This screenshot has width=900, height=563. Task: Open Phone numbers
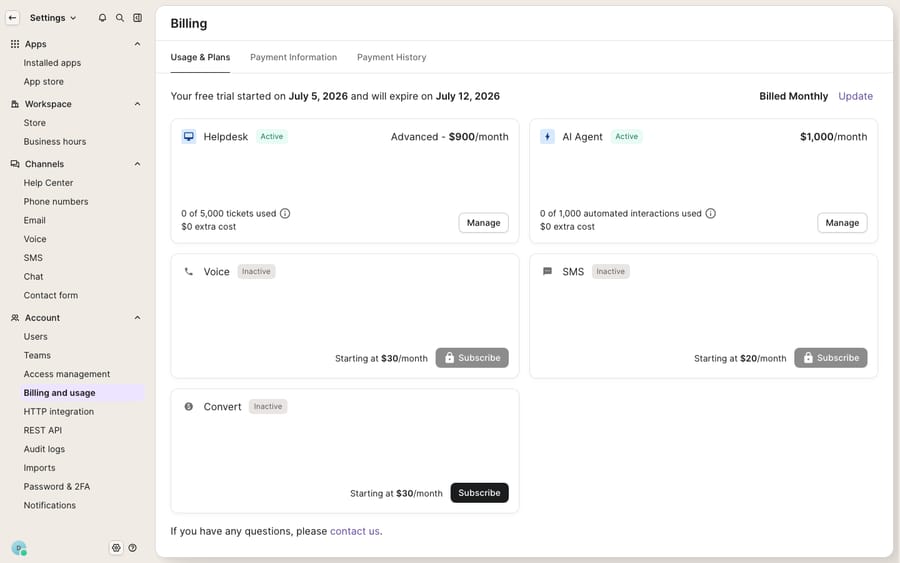(x=56, y=202)
